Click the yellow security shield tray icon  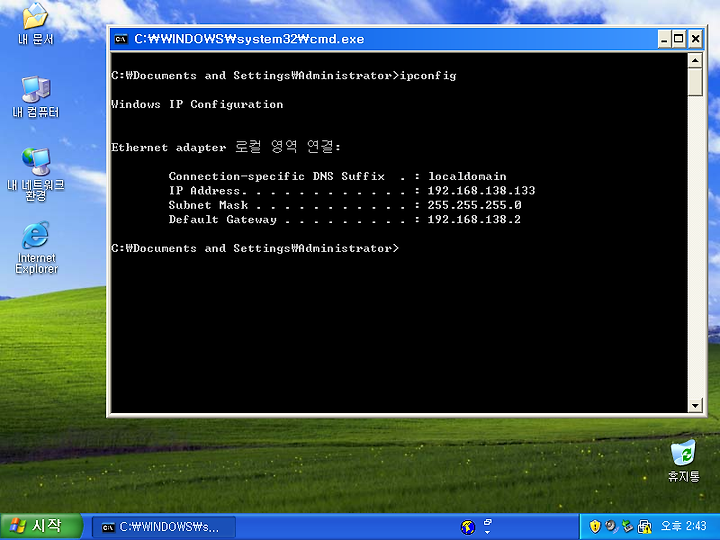pyautogui.click(x=595, y=526)
